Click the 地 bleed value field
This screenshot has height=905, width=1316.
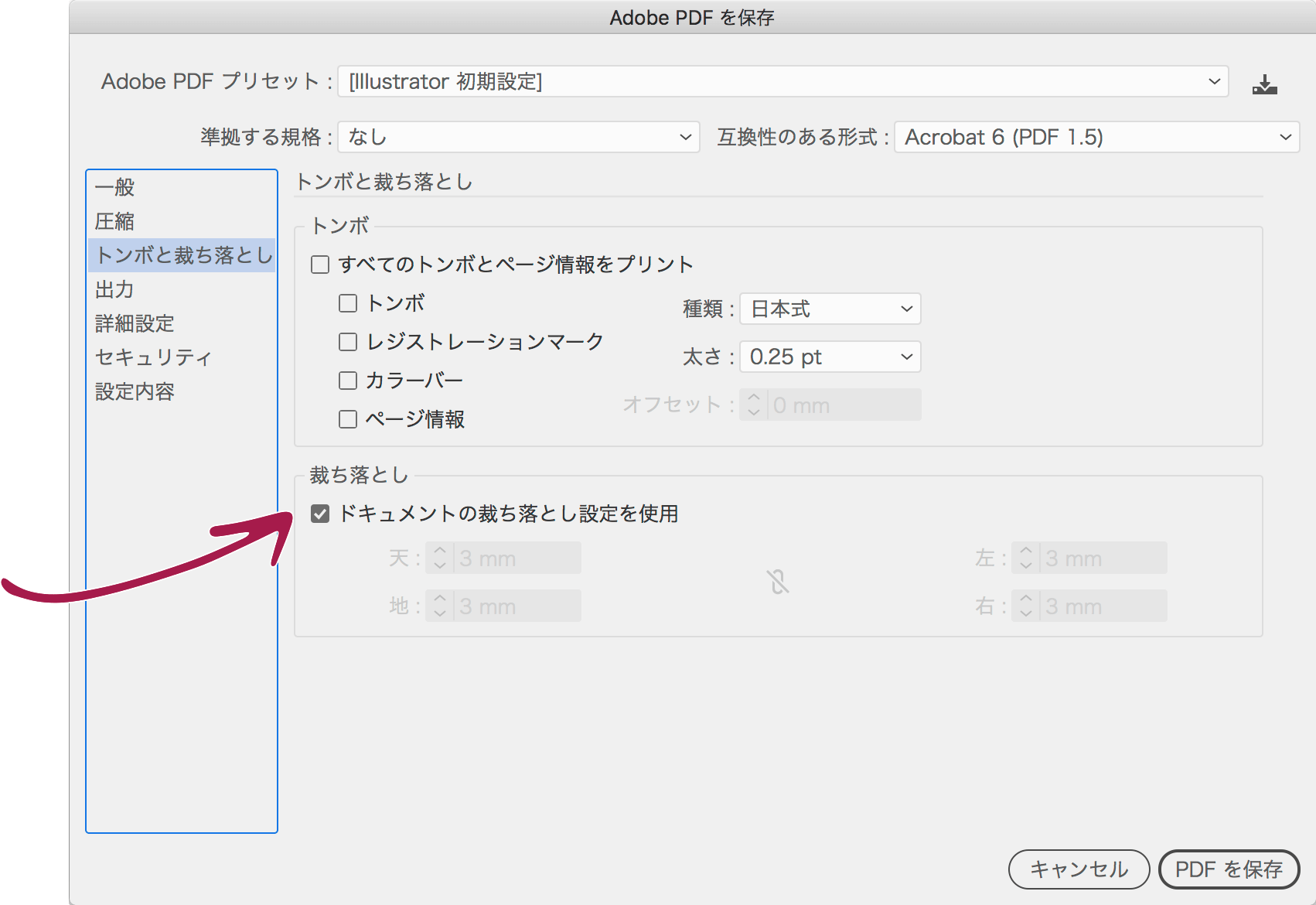coord(517,606)
